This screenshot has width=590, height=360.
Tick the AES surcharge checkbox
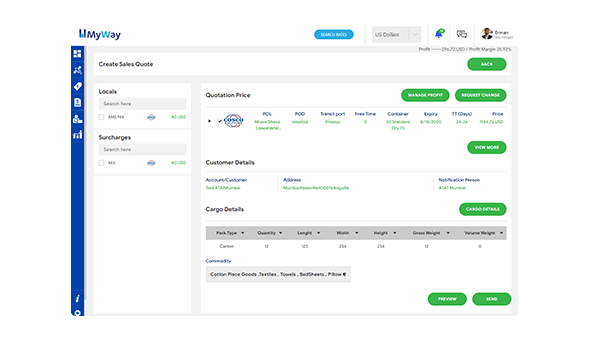point(101,163)
